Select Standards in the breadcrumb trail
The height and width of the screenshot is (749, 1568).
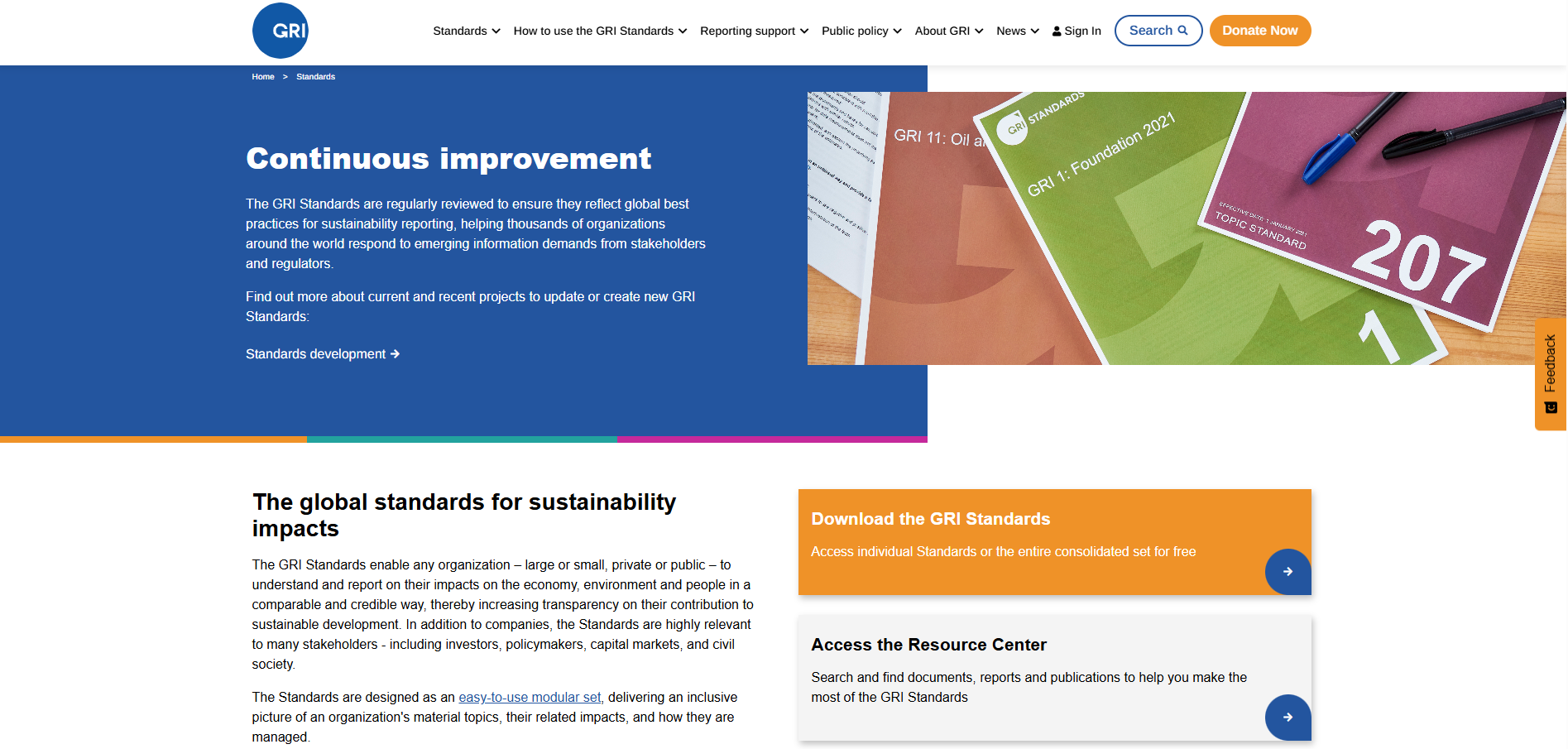click(x=316, y=76)
